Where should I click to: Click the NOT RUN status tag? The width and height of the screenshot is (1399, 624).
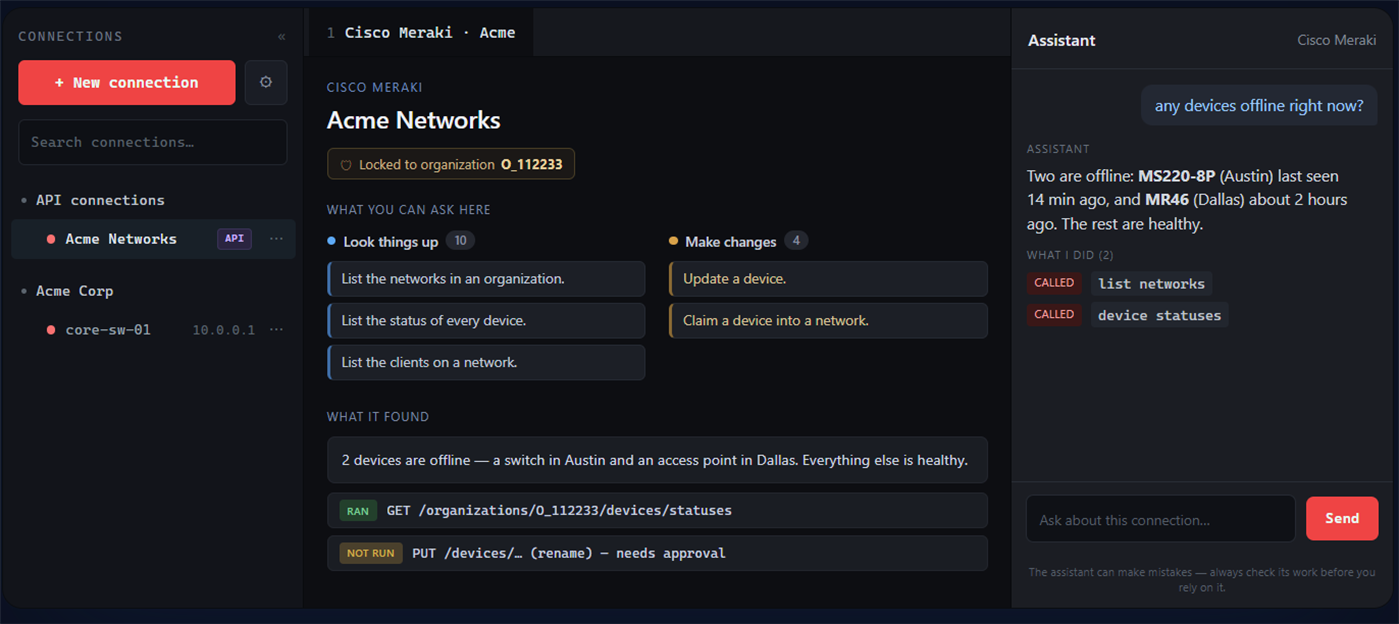pyautogui.click(x=370, y=553)
